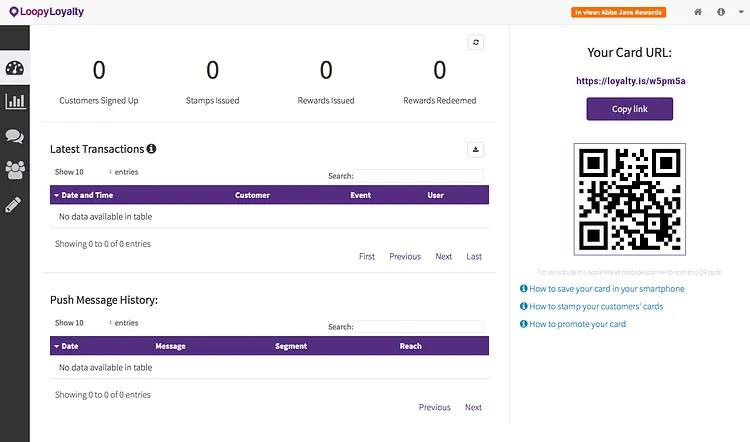Click the In view: Abba Java Rewards badge
750x442 pixels.
[618, 12]
